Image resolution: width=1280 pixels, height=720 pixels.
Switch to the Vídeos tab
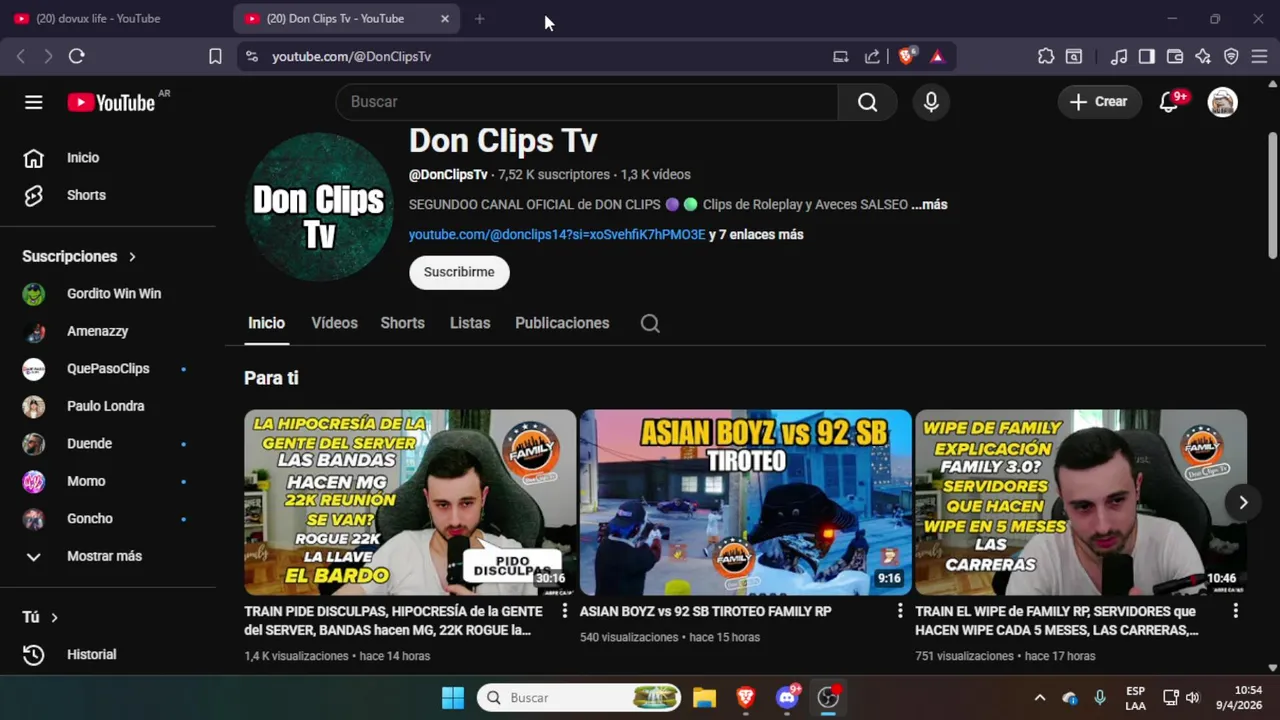334,323
